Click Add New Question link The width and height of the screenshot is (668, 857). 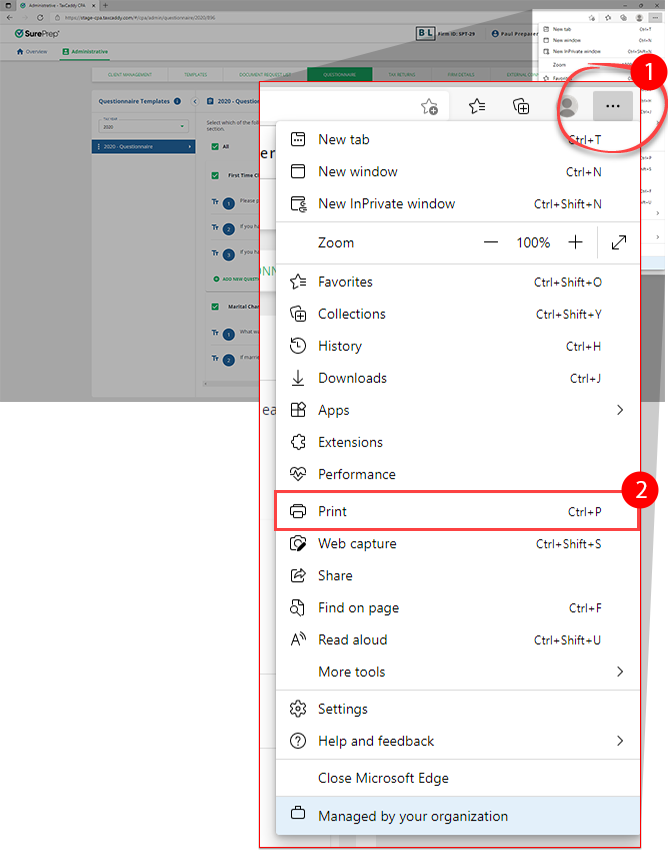236,279
